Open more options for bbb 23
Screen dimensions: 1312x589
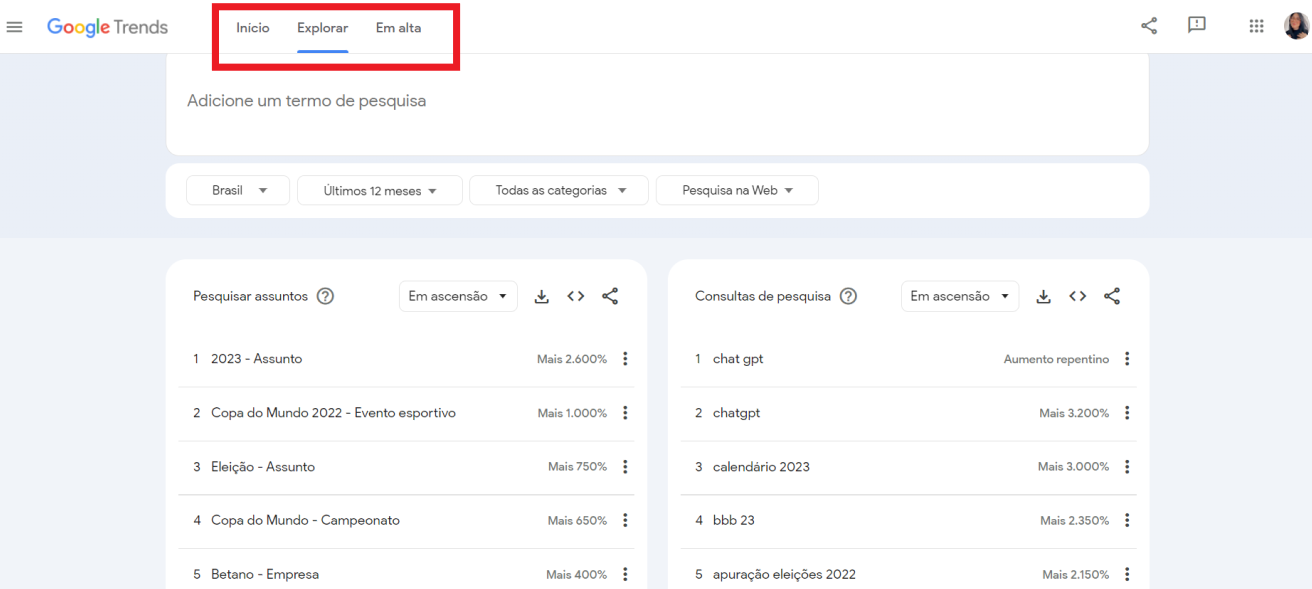[x=1127, y=521]
